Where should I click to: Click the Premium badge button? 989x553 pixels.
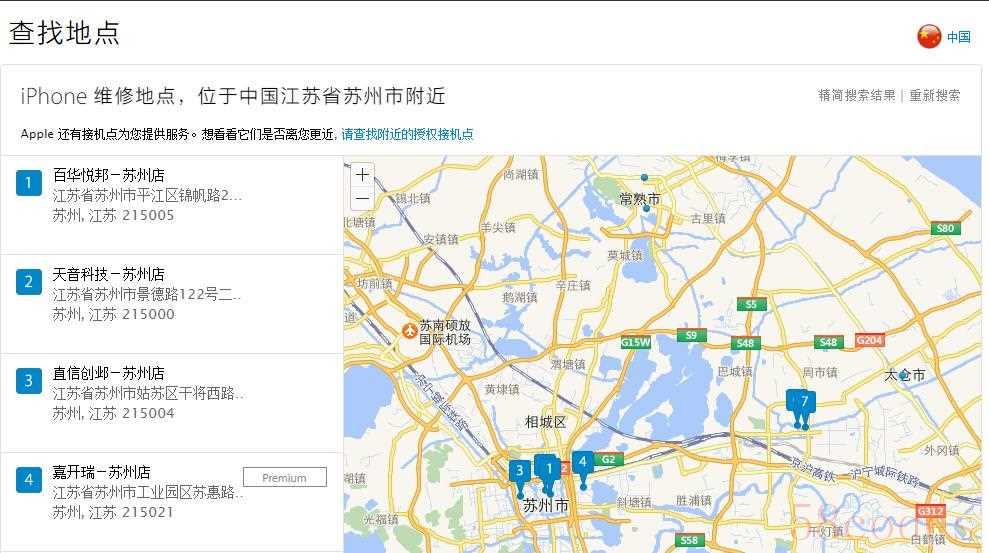point(285,477)
